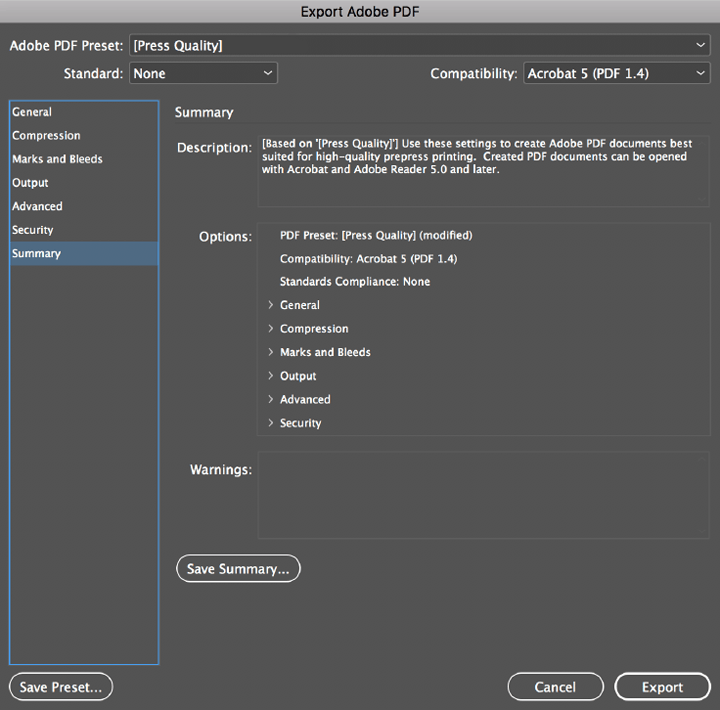Expand the Advanced options summary entry
Viewport: 720px width, 710px height.
coord(271,399)
